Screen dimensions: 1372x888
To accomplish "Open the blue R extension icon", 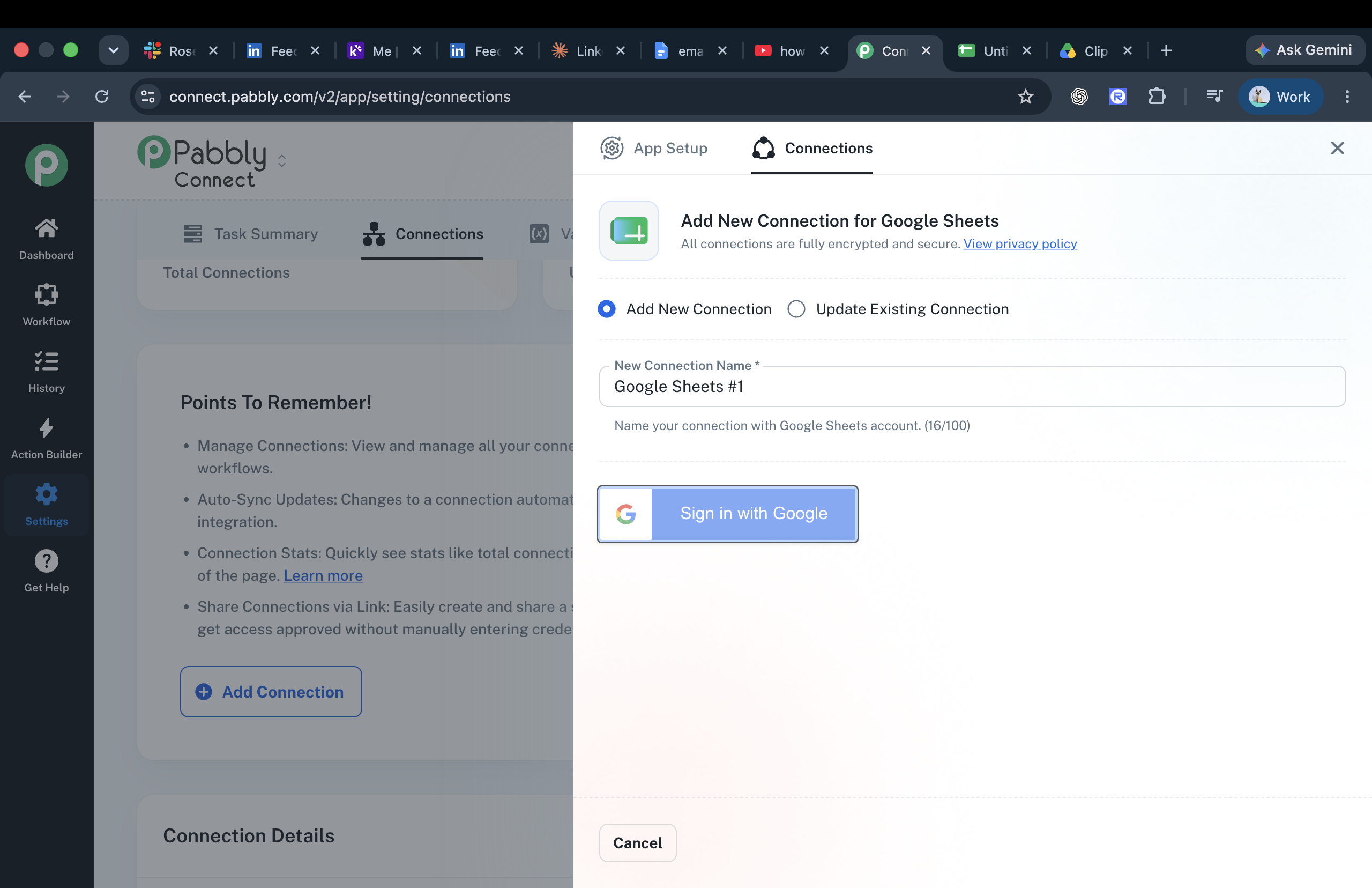I will pyautogui.click(x=1117, y=97).
